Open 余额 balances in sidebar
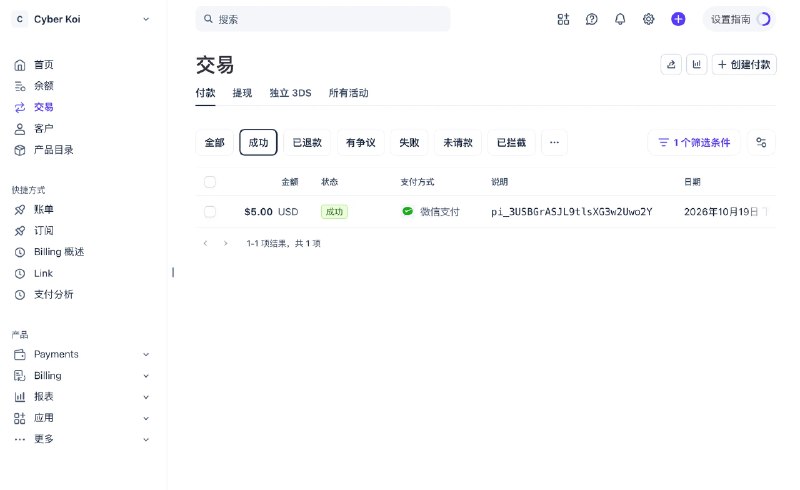The width and height of the screenshot is (800, 490). (43, 86)
